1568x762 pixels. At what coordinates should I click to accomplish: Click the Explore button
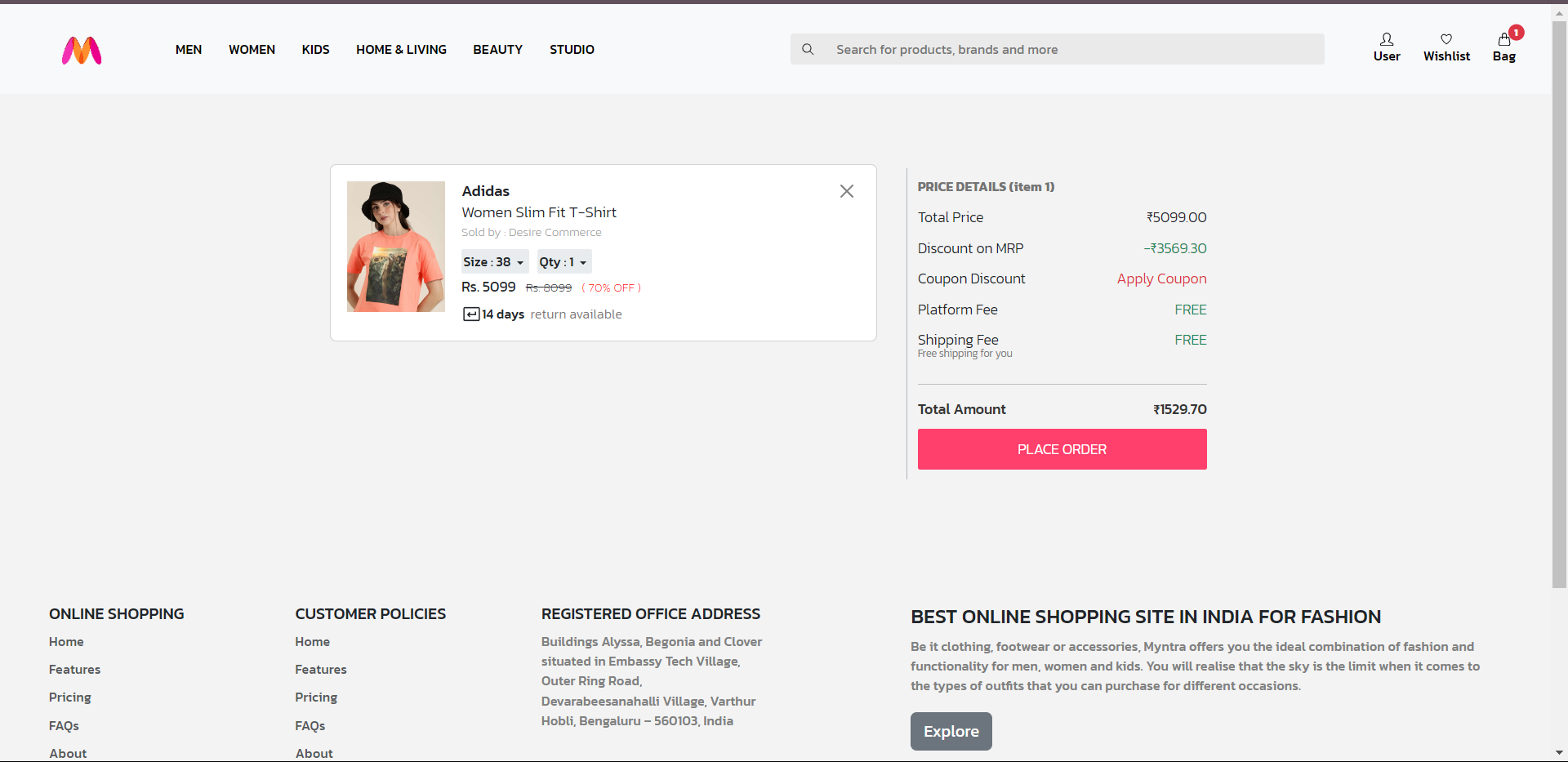coord(951,731)
